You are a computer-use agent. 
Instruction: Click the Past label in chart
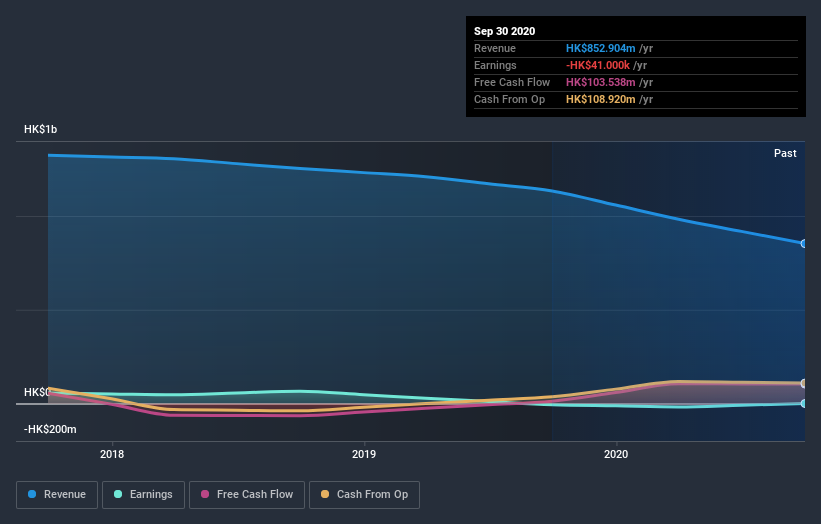click(x=785, y=153)
